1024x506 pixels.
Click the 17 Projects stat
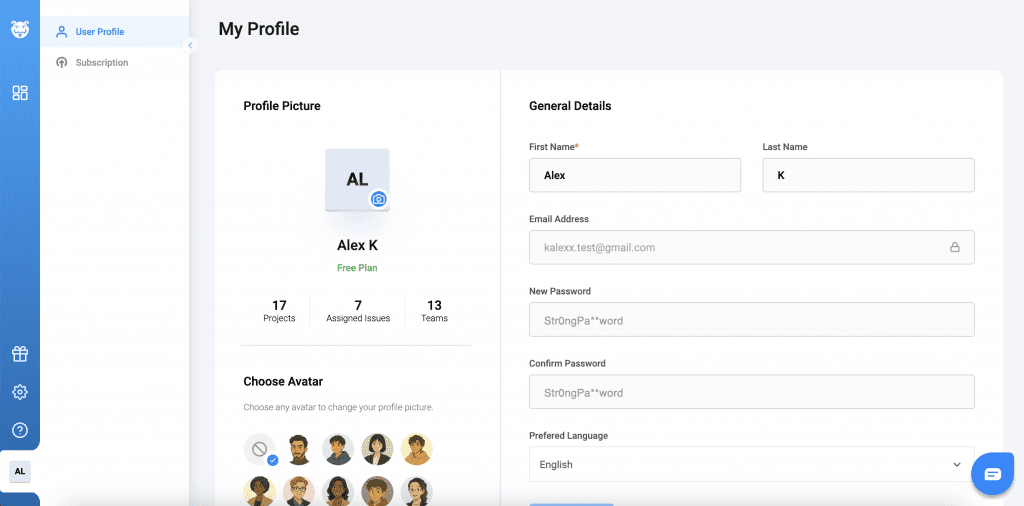(279, 311)
